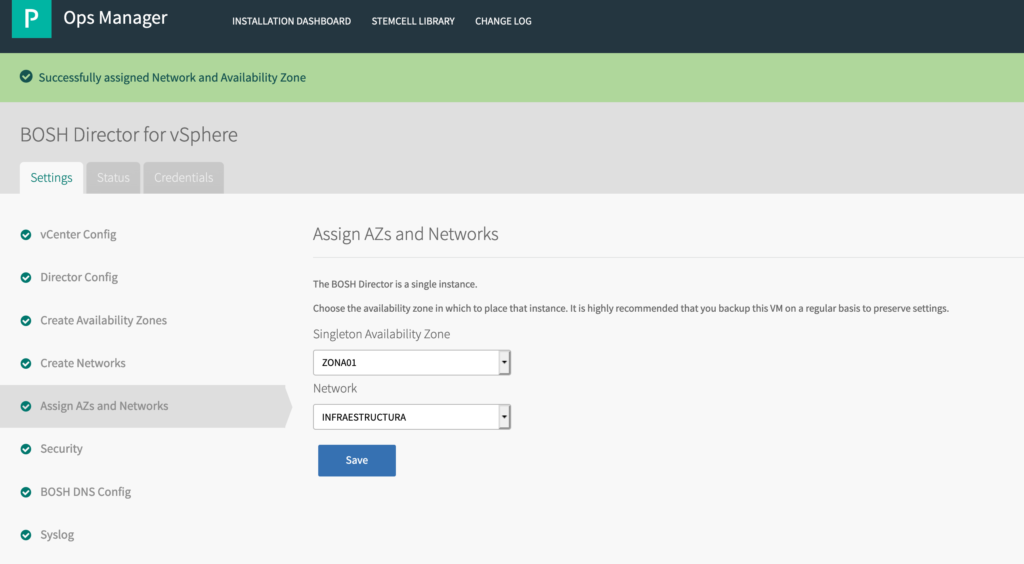Click the Ops Manager title

(x=116, y=18)
